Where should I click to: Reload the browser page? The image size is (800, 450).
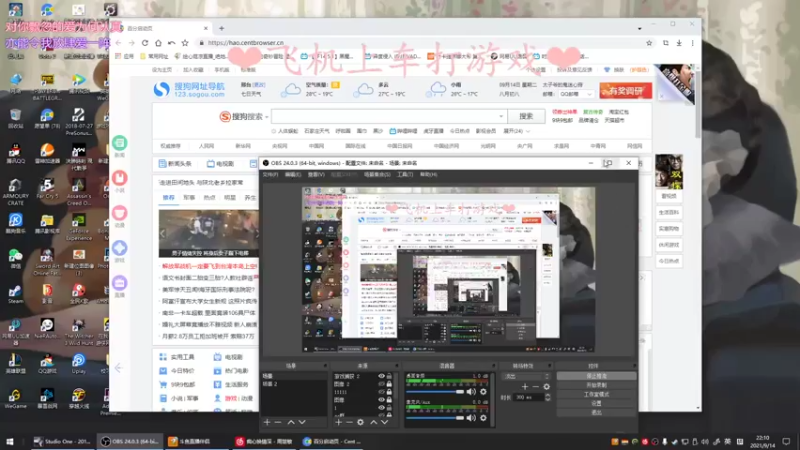145,43
